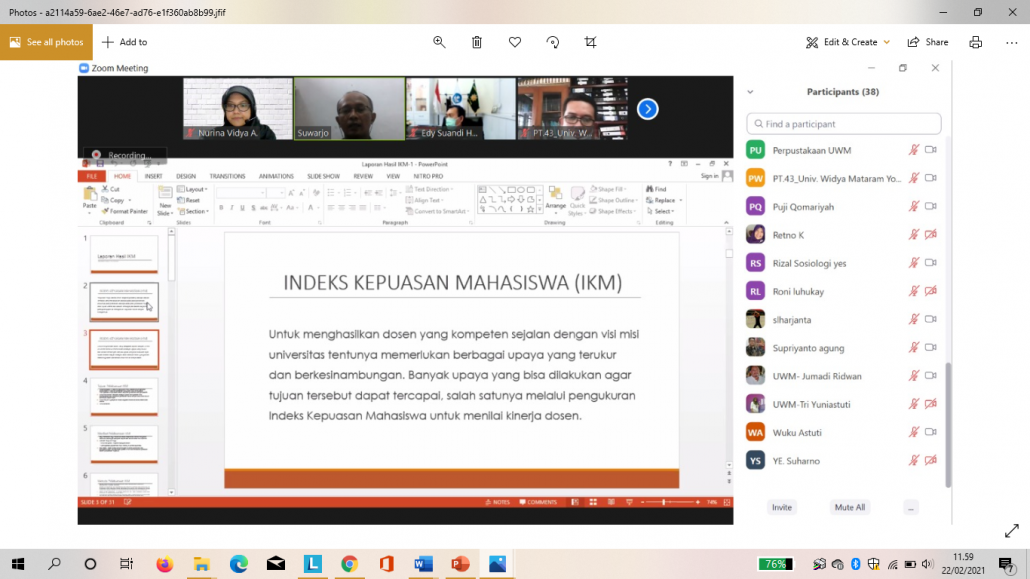Open the crop tool

pos(591,42)
